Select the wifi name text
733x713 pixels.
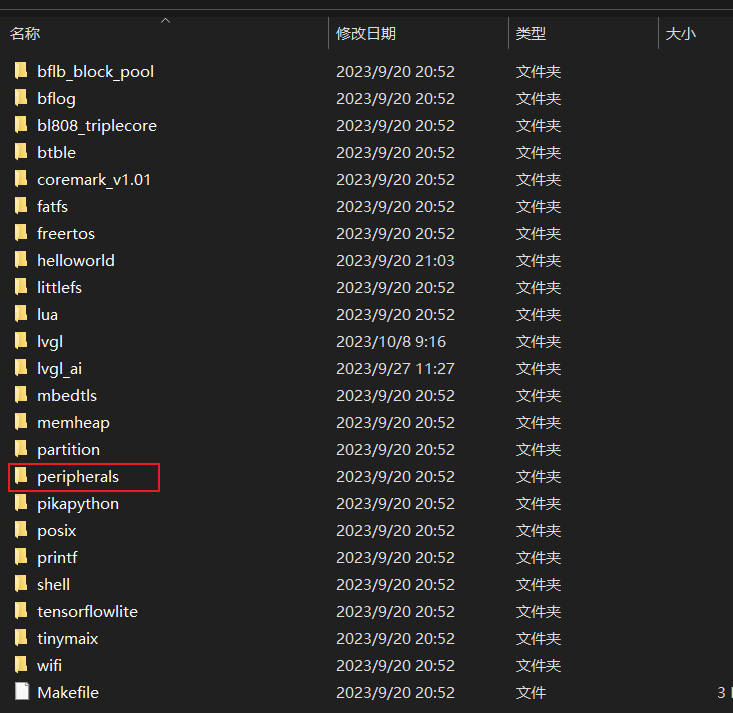tap(50, 665)
